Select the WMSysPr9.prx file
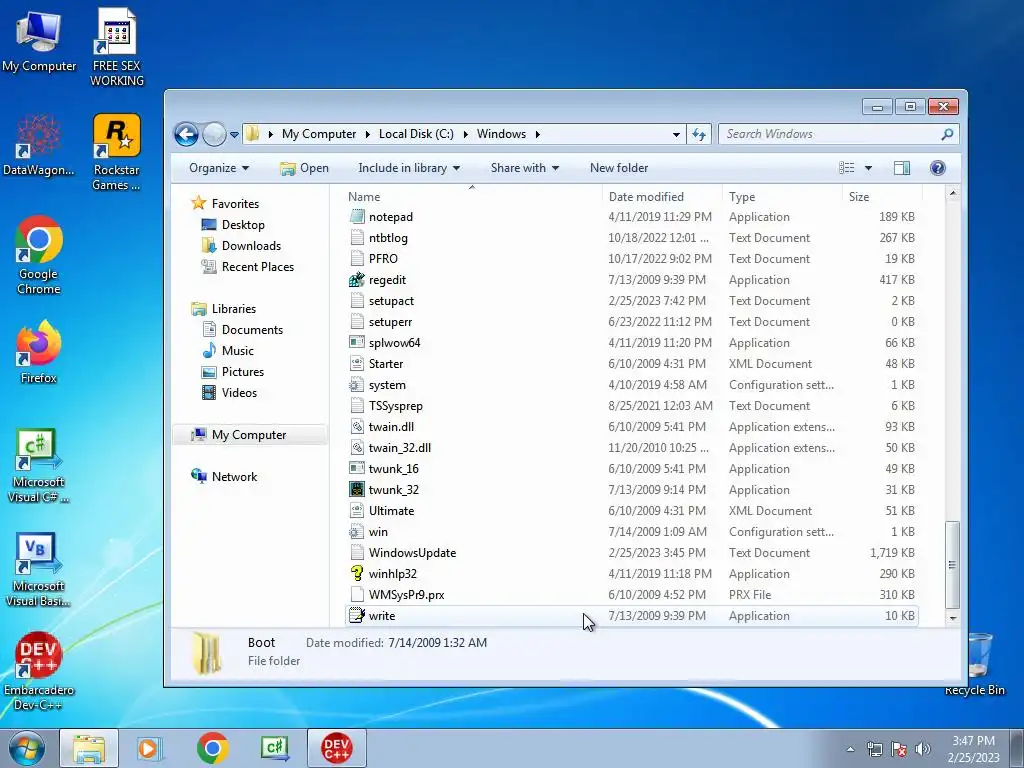Viewport: 1024px width, 768px height. click(x=406, y=594)
